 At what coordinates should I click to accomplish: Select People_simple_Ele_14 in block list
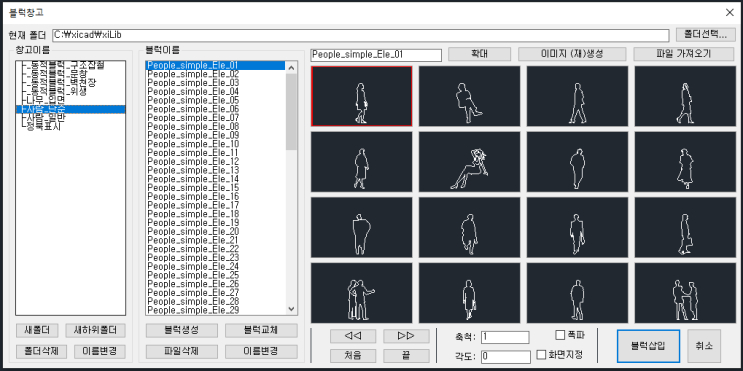click(x=216, y=179)
